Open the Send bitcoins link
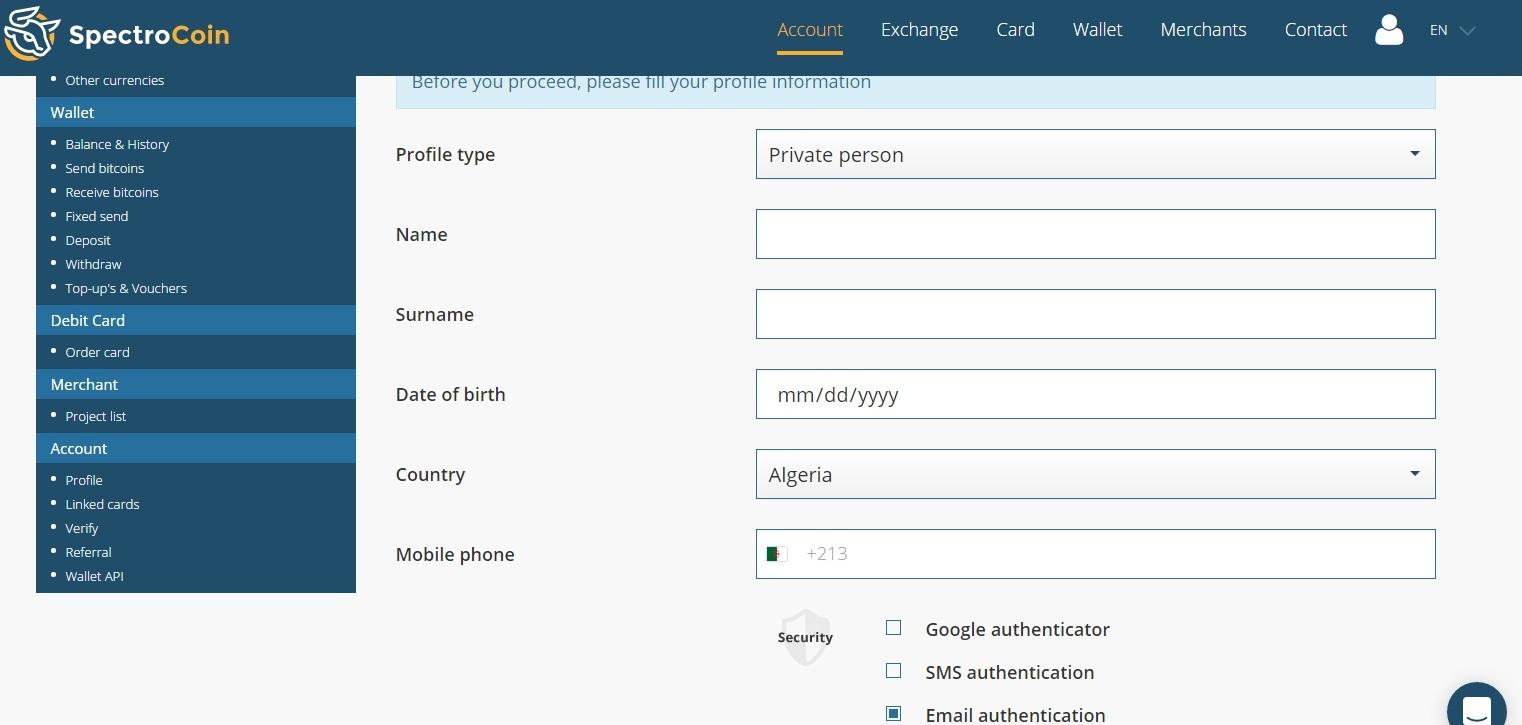1522x725 pixels. coord(104,168)
